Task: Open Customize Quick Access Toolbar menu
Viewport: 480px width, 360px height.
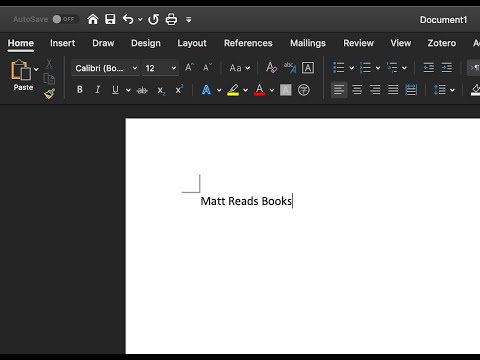Action: coord(189,20)
